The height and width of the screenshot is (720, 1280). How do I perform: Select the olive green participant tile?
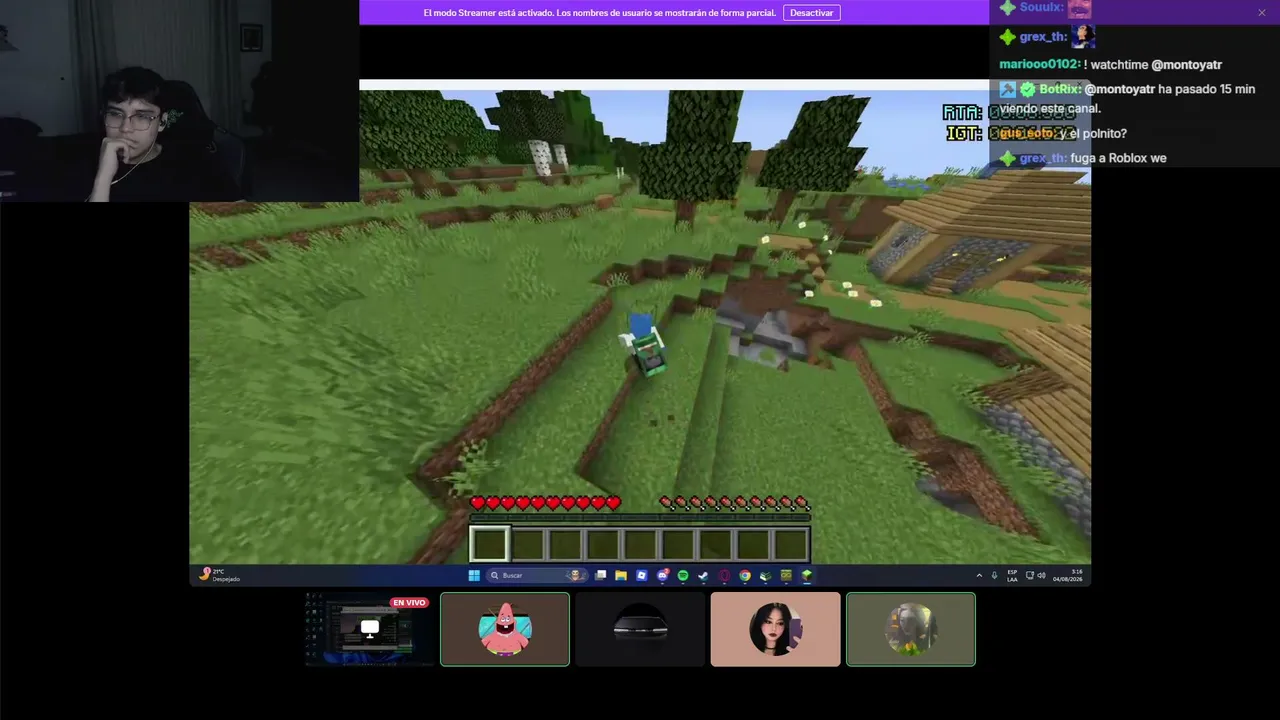(x=911, y=629)
